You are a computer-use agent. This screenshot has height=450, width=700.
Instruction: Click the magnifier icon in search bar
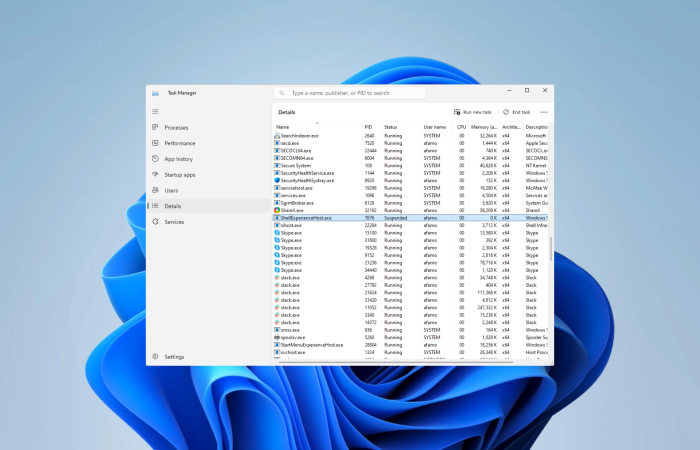tap(282, 93)
